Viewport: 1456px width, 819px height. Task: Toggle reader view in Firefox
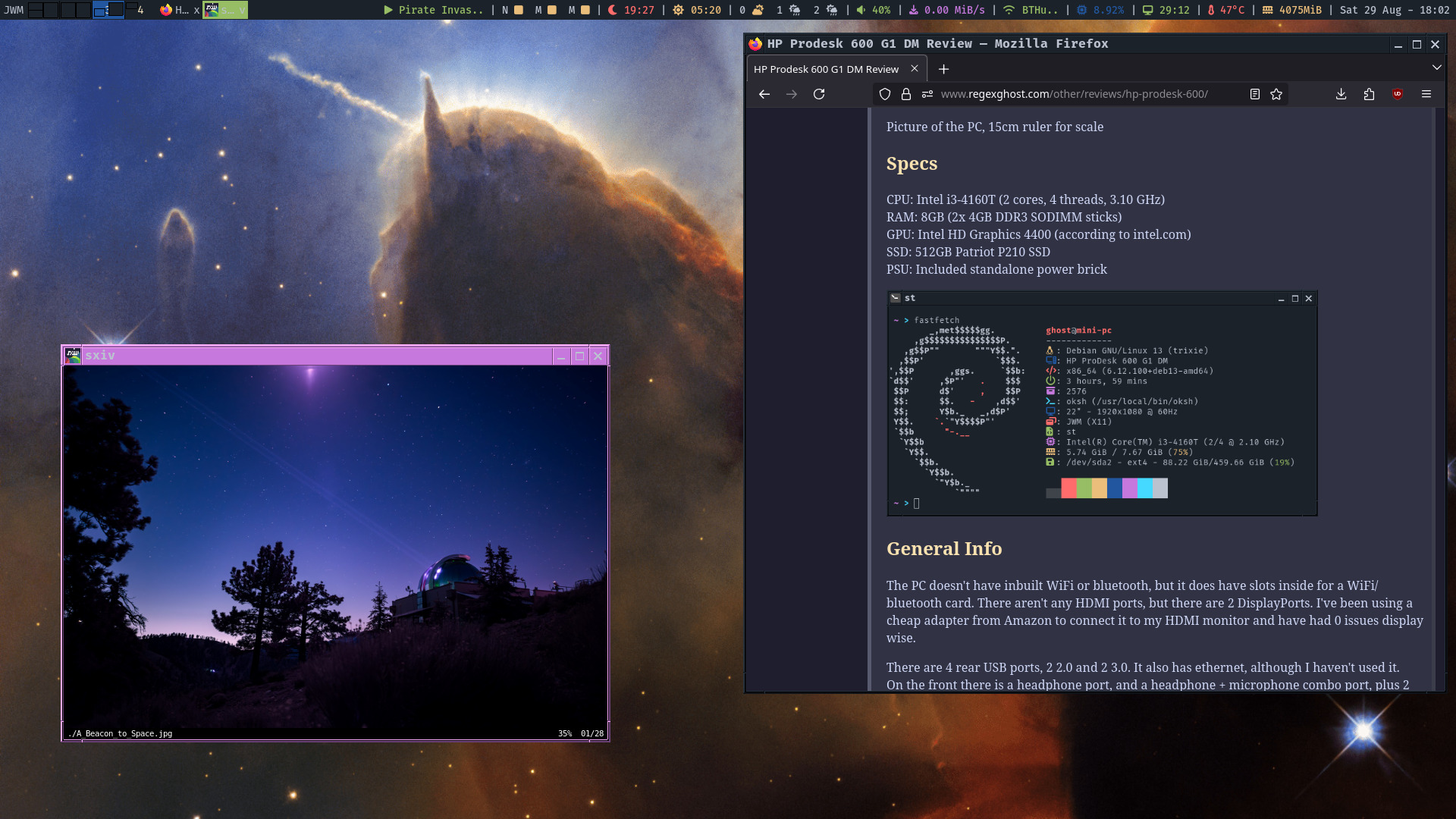coord(1255,94)
